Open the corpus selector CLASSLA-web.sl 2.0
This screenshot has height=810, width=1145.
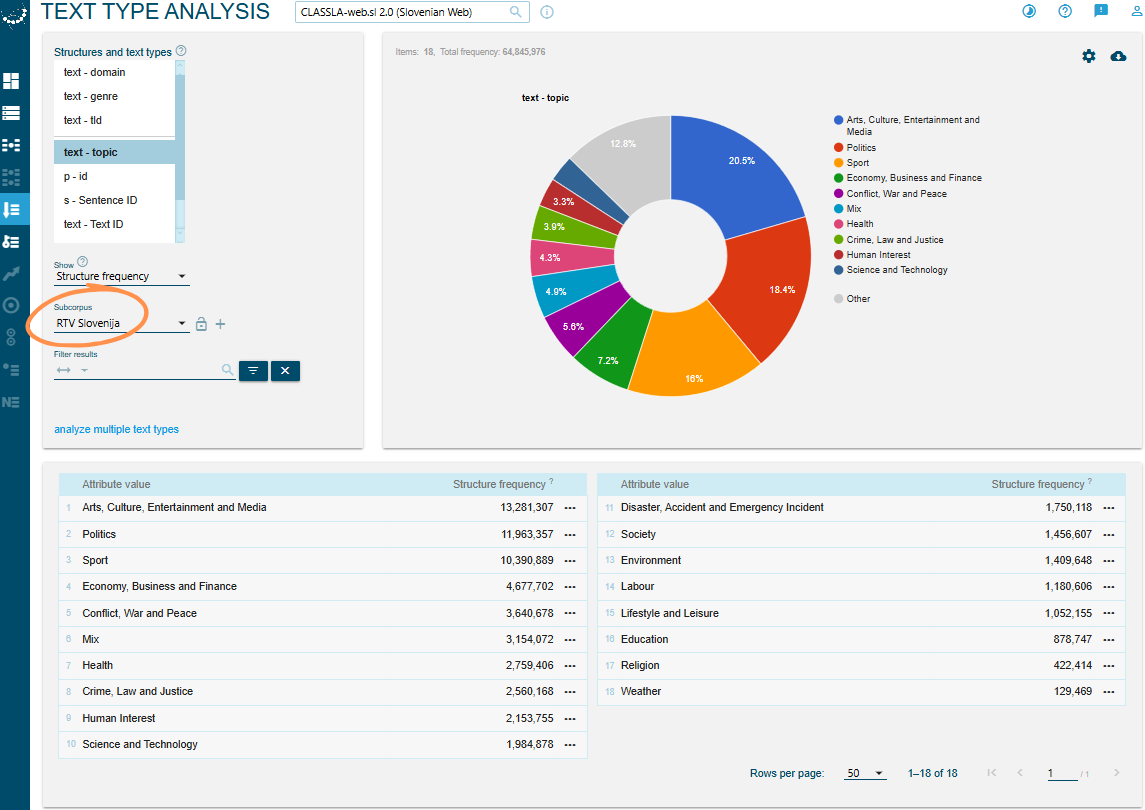(412, 12)
